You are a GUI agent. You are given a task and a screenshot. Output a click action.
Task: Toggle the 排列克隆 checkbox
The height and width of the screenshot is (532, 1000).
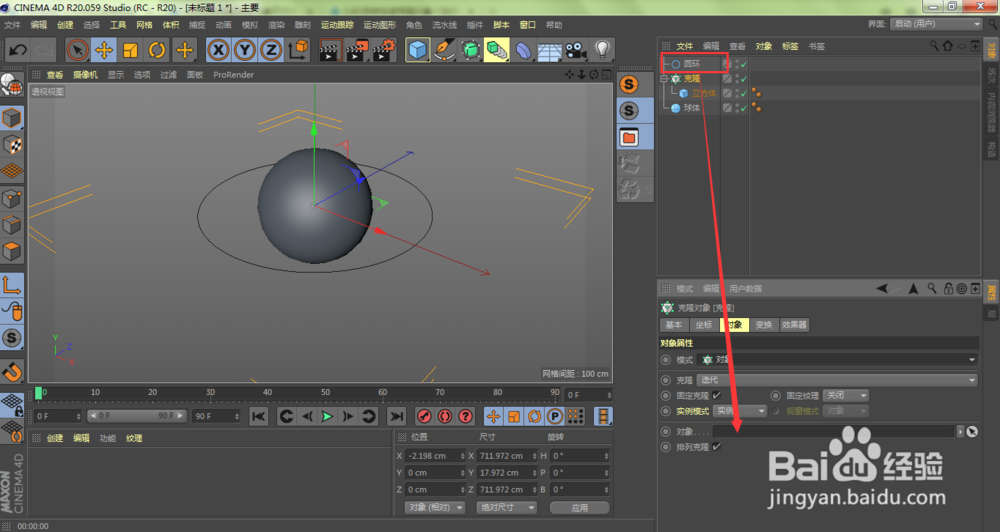click(x=717, y=447)
